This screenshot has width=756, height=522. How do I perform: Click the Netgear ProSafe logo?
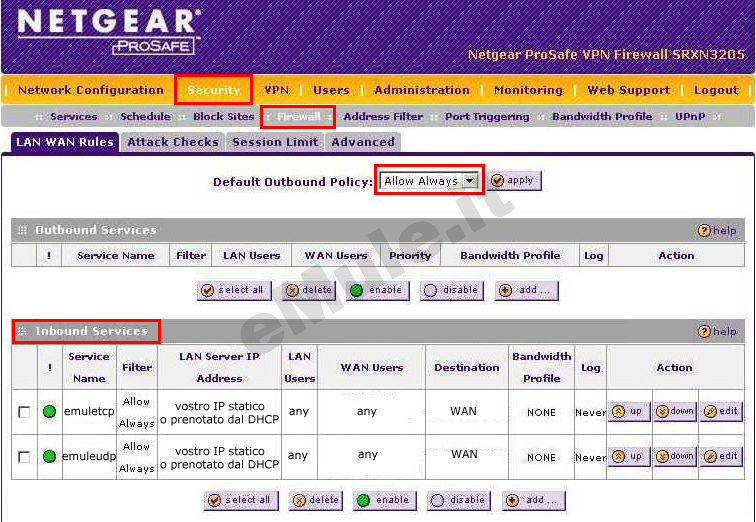109,31
